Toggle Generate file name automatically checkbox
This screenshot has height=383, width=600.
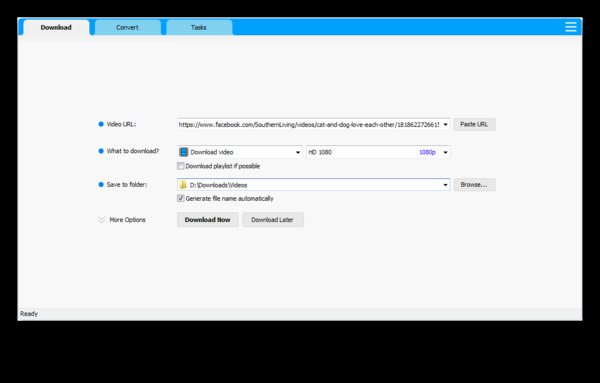(181, 198)
